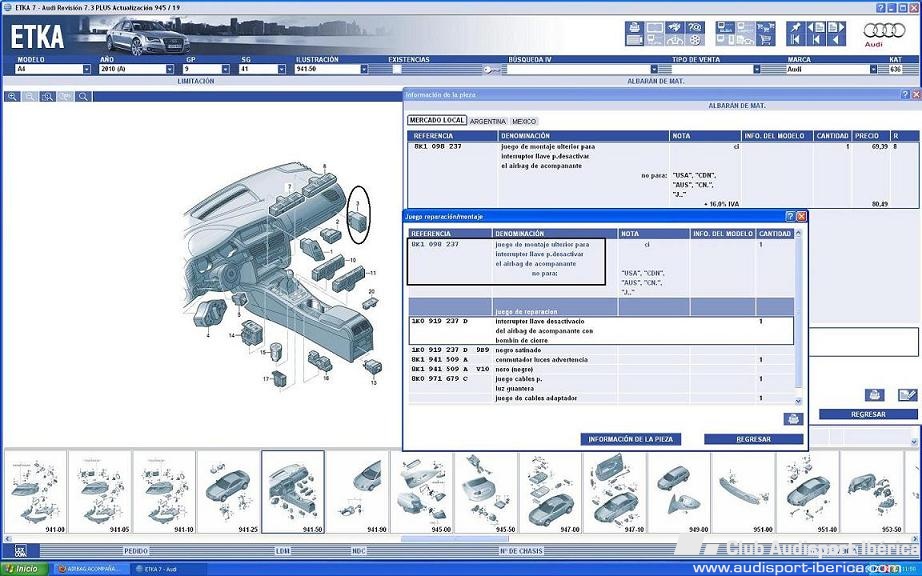Select row 8K1 941 509 A conmutador luces
This screenshot has height=576, width=922.
601,360
